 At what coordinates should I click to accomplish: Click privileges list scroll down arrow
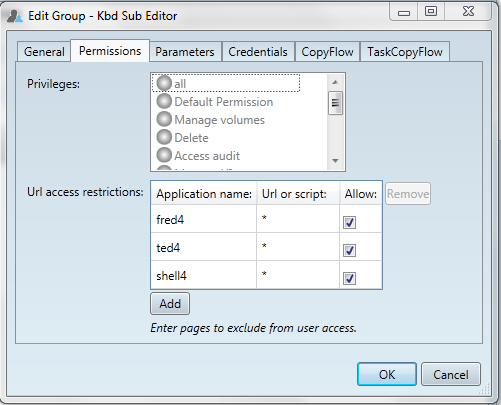pyautogui.click(x=335, y=161)
